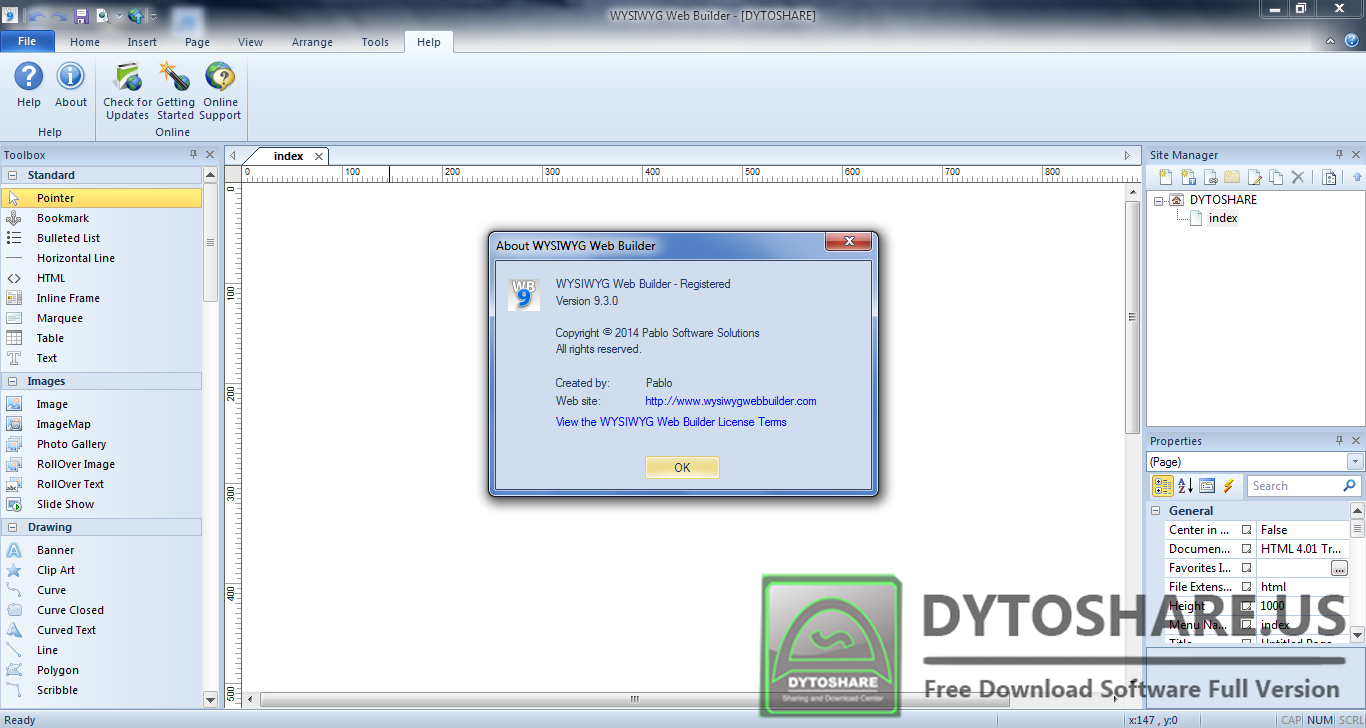Open Customize Quick Access Toolbar dropdown

153,16
